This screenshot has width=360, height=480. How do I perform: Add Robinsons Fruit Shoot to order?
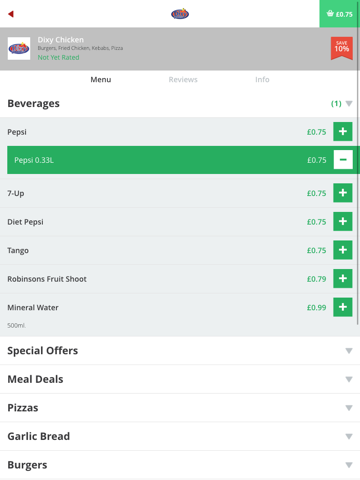click(343, 279)
